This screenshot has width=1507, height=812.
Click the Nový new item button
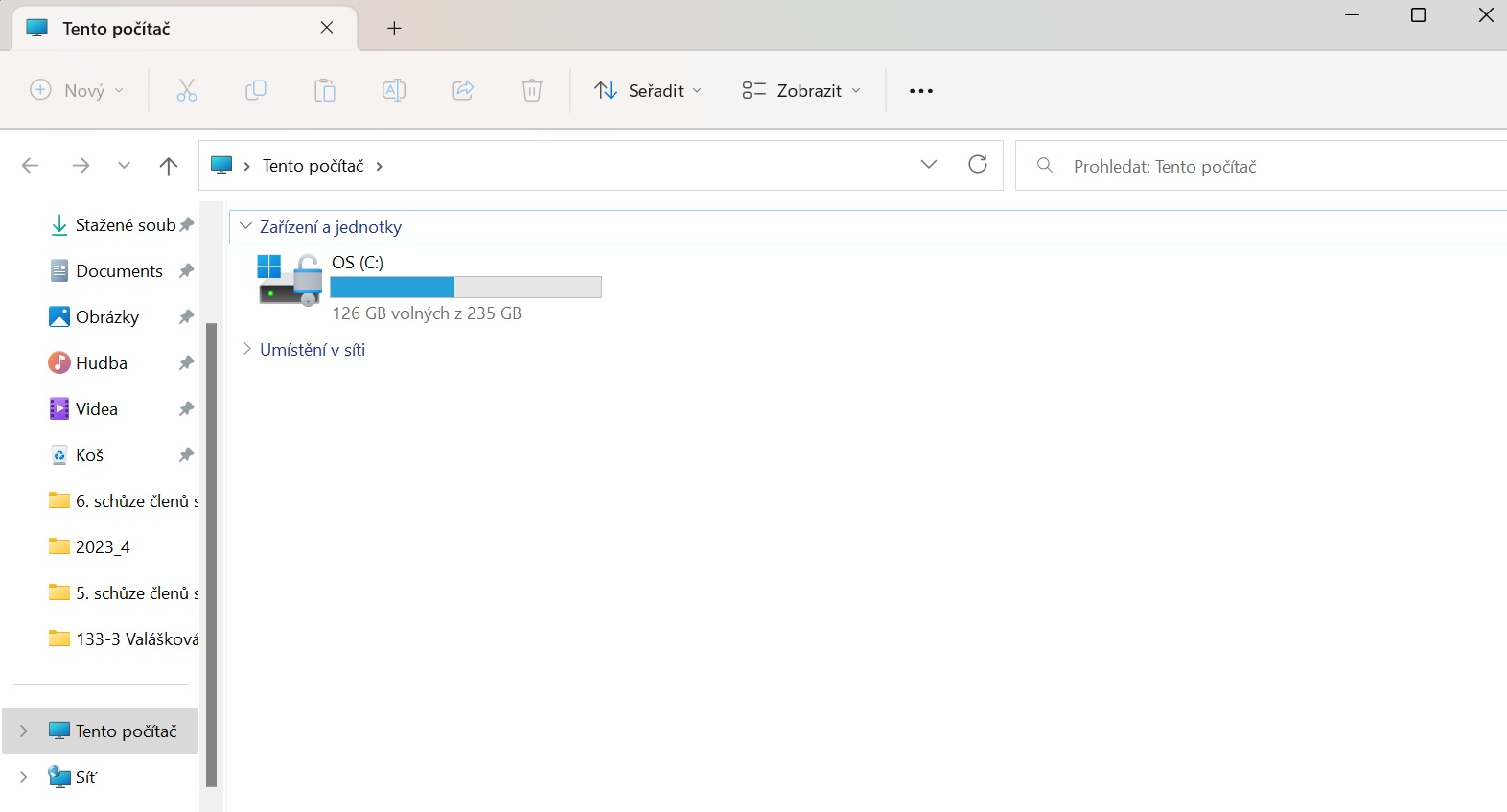click(x=78, y=91)
